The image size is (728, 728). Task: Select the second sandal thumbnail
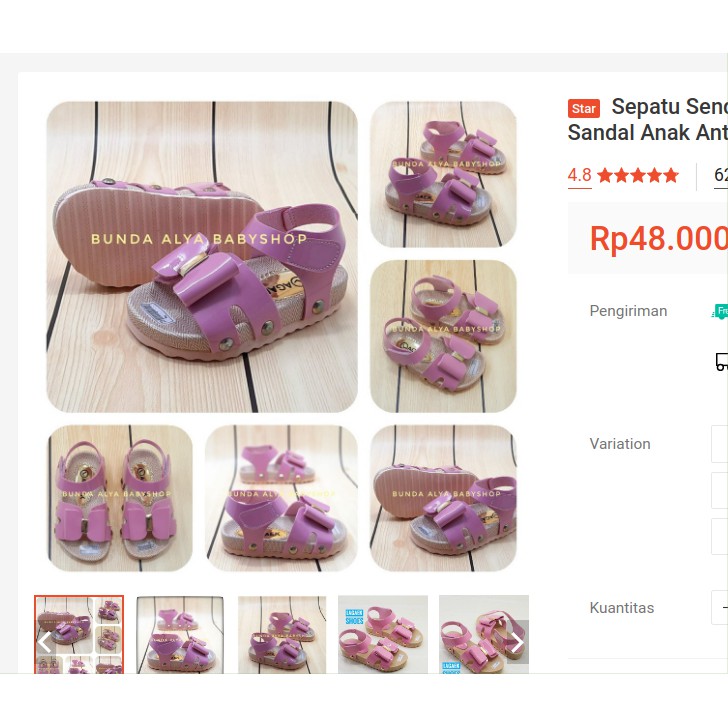point(180,634)
